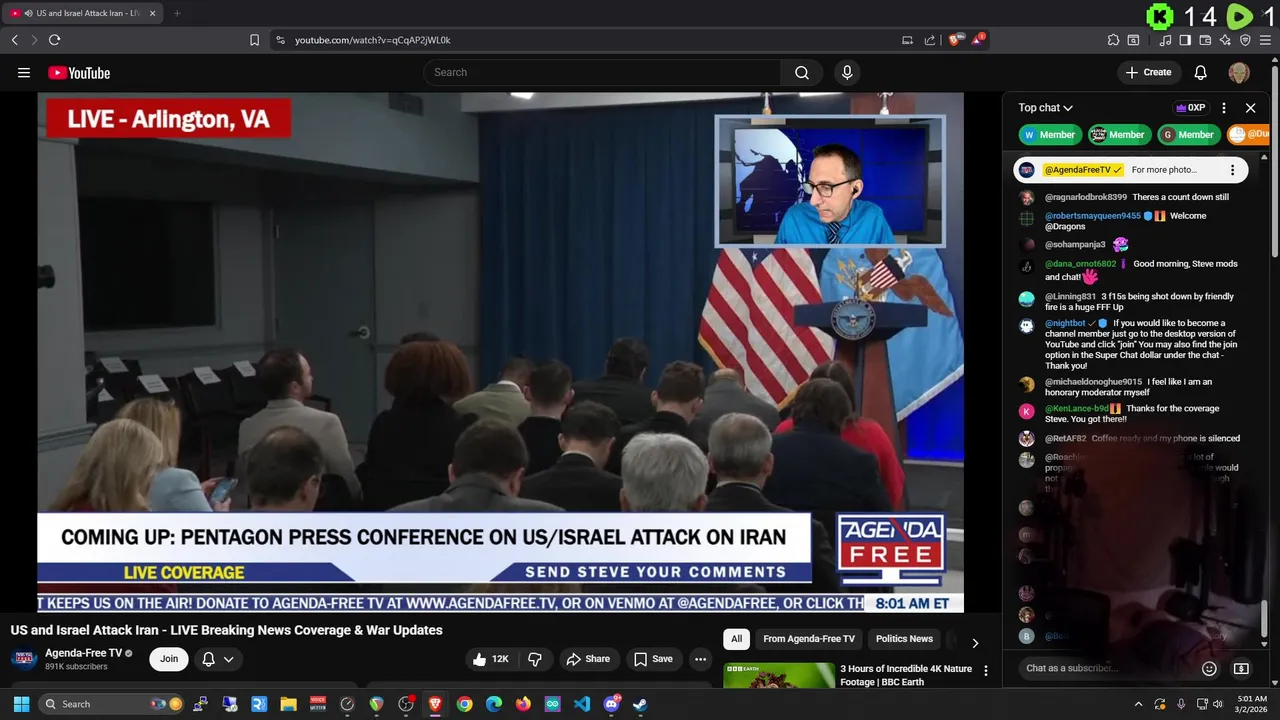Open three-dot menu for BBC Earth video
Viewport: 1280px width, 720px height.
985,671
